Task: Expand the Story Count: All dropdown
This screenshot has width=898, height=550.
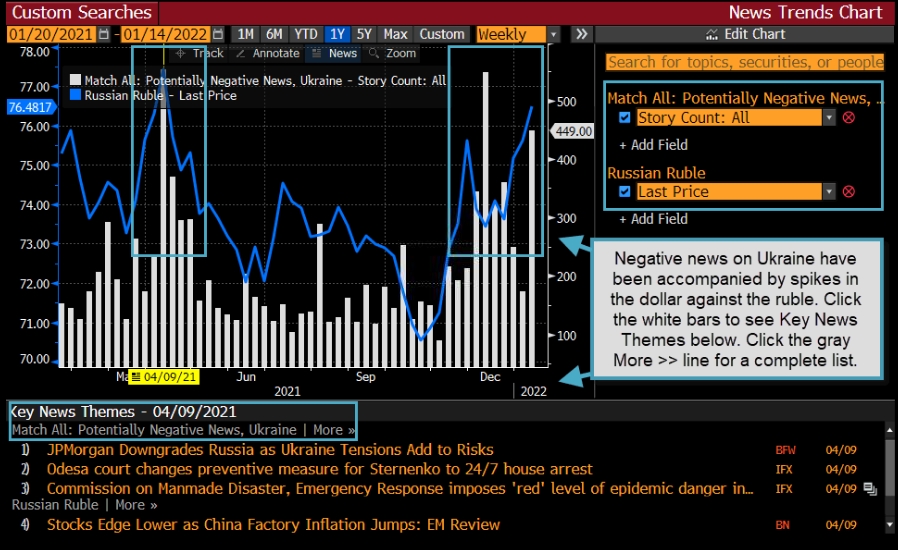Action: point(828,118)
